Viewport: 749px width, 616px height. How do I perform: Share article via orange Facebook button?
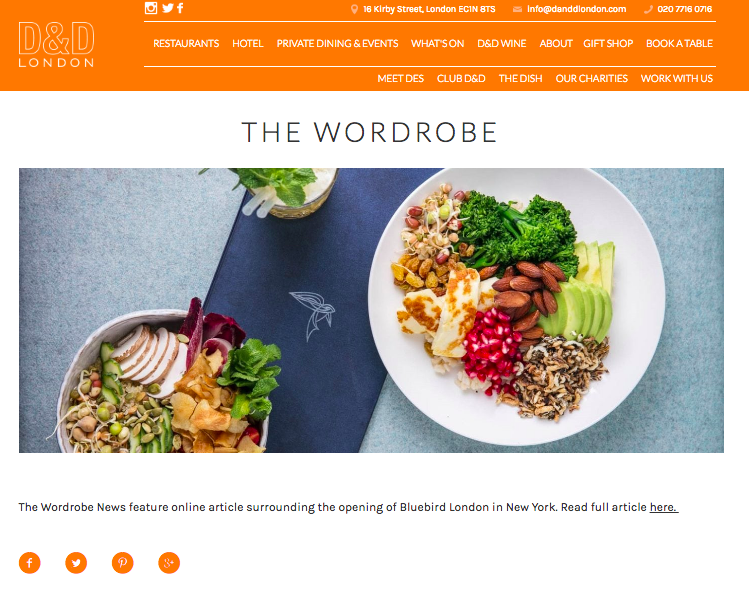pos(30,563)
